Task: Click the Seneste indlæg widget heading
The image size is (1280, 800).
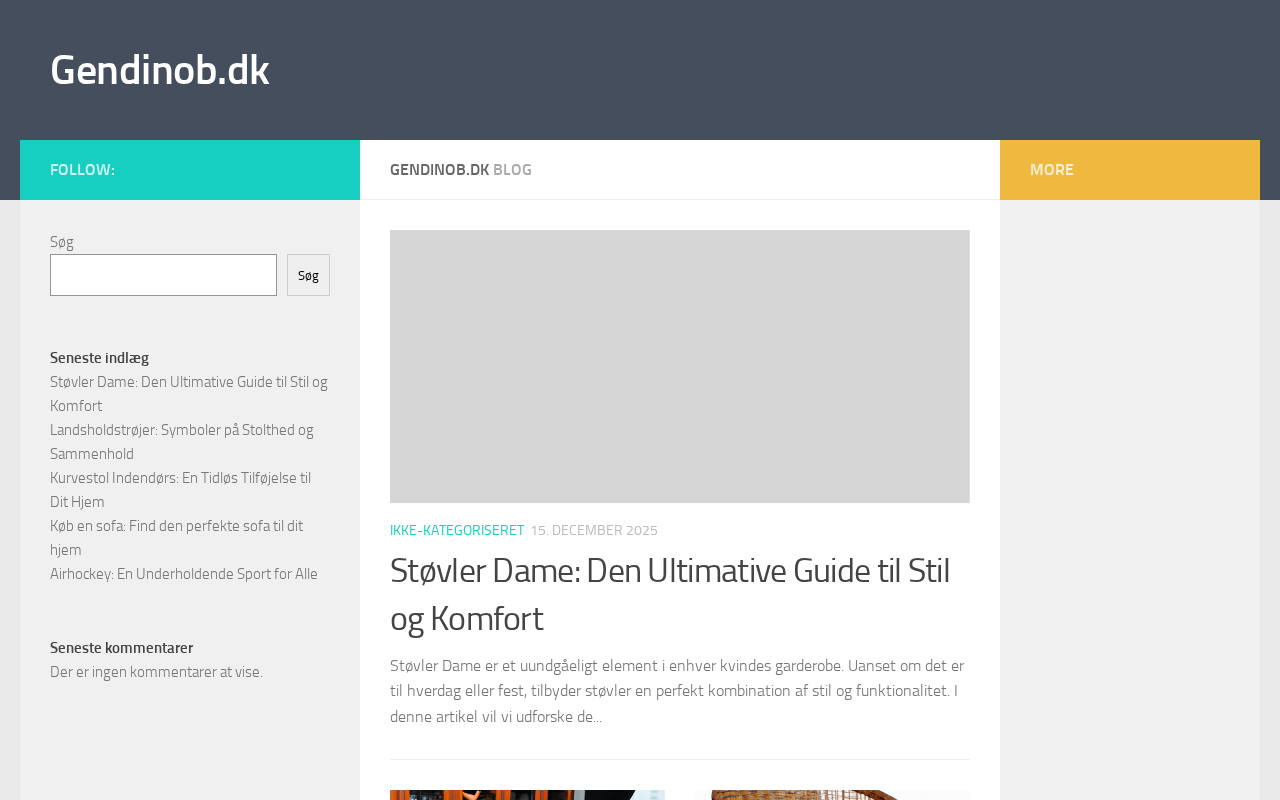Action: [99, 358]
